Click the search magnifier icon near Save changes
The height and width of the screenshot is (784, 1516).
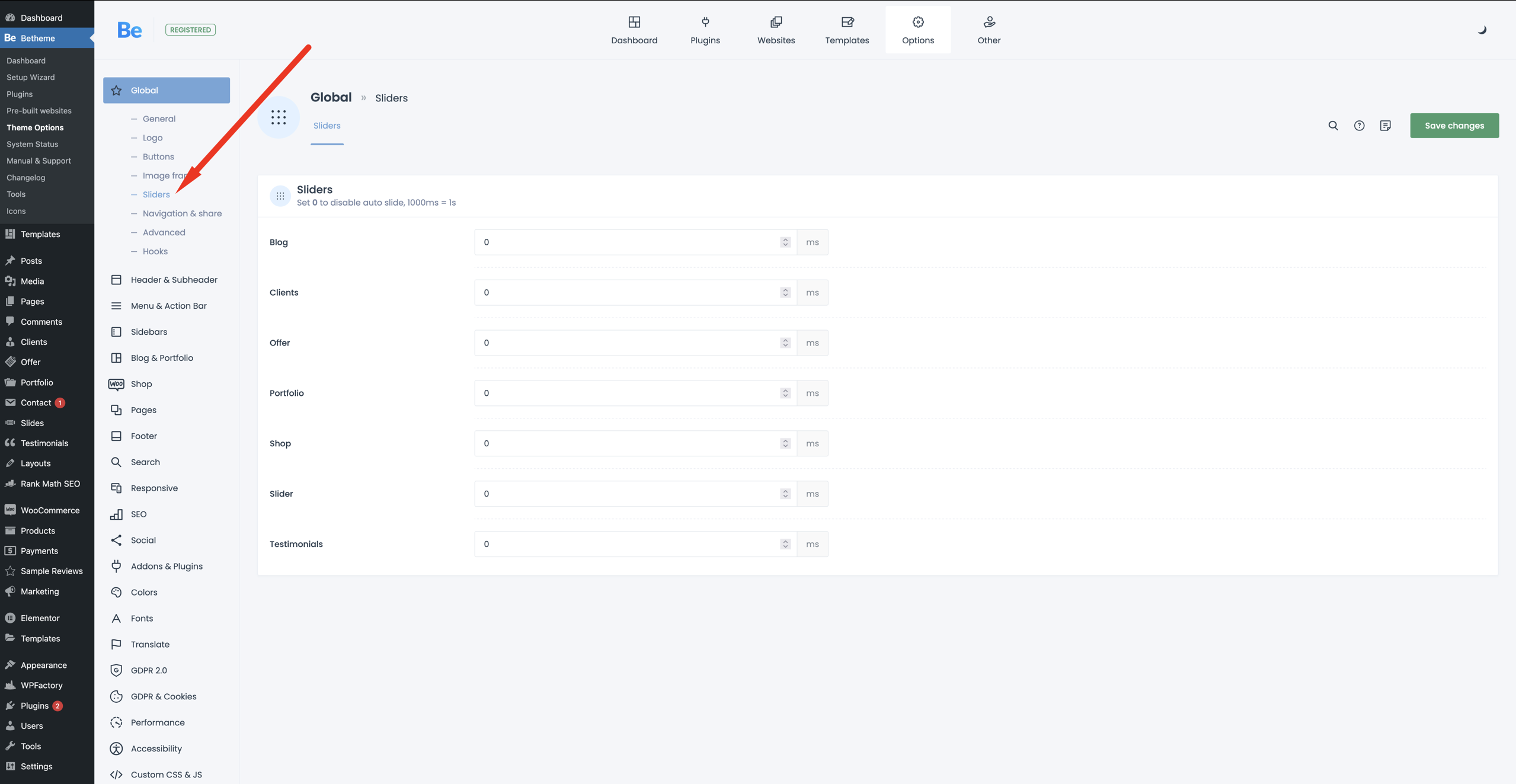point(1333,126)
